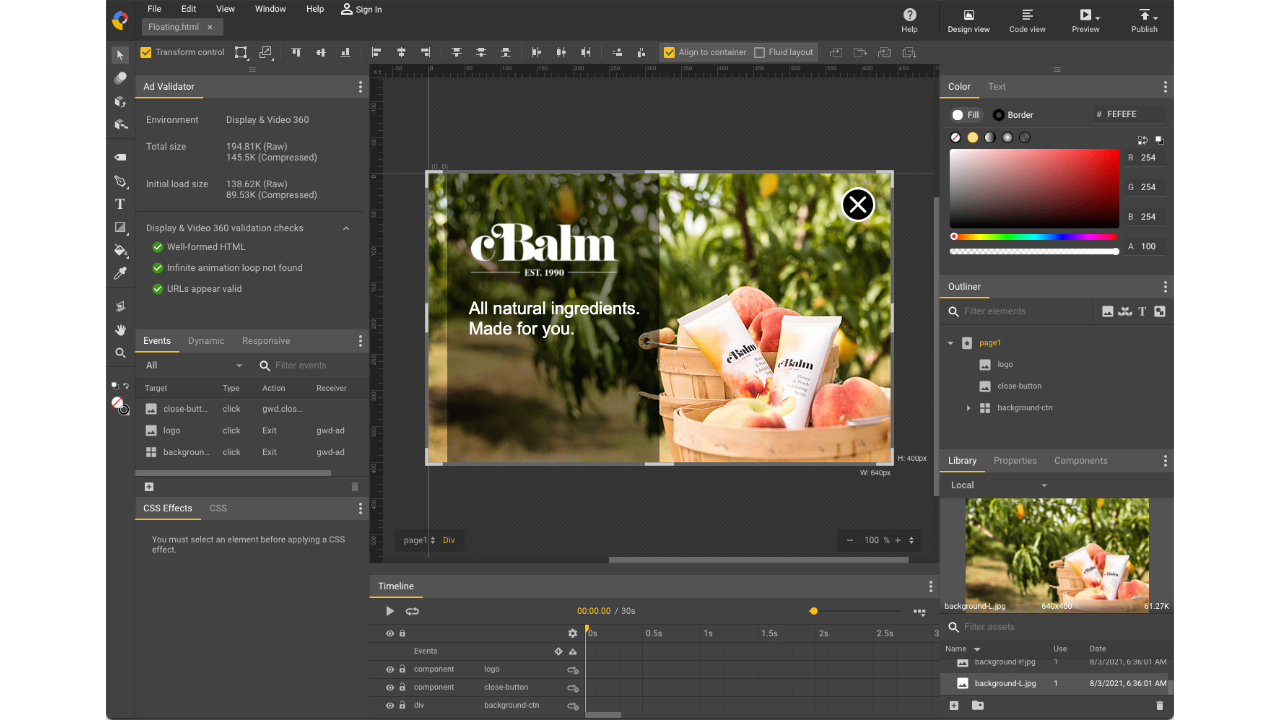
Task: Open the Edit menu
Action: pyautogui.click(x=188, y=9)
